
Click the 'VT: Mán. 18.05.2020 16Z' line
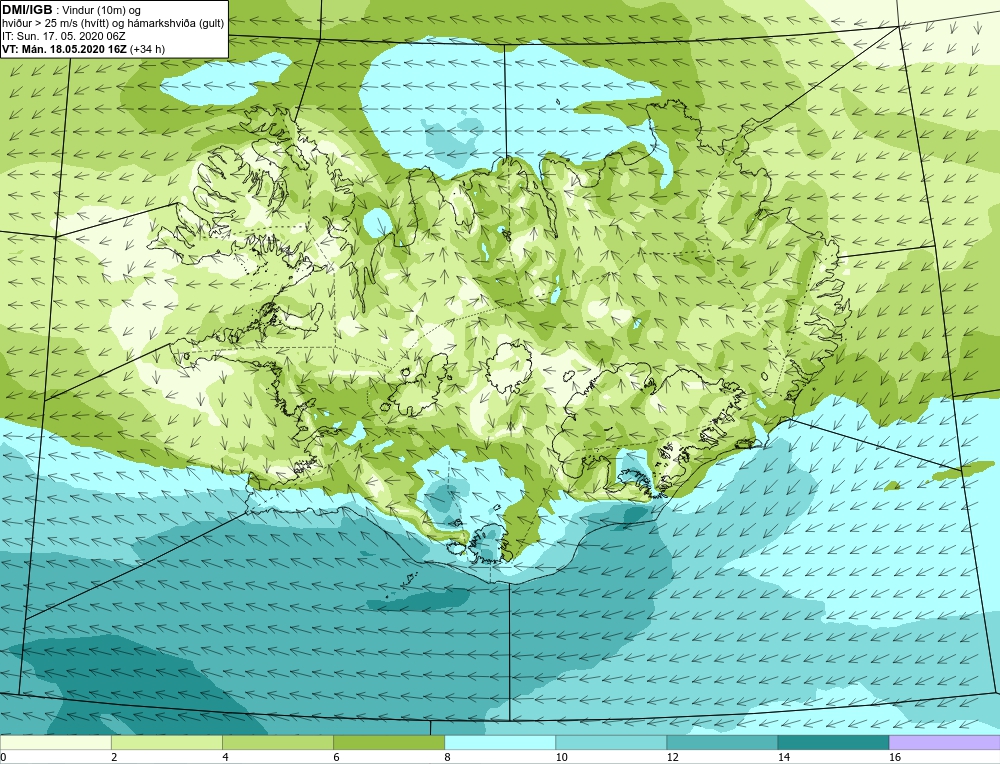(x=64, y=48)
